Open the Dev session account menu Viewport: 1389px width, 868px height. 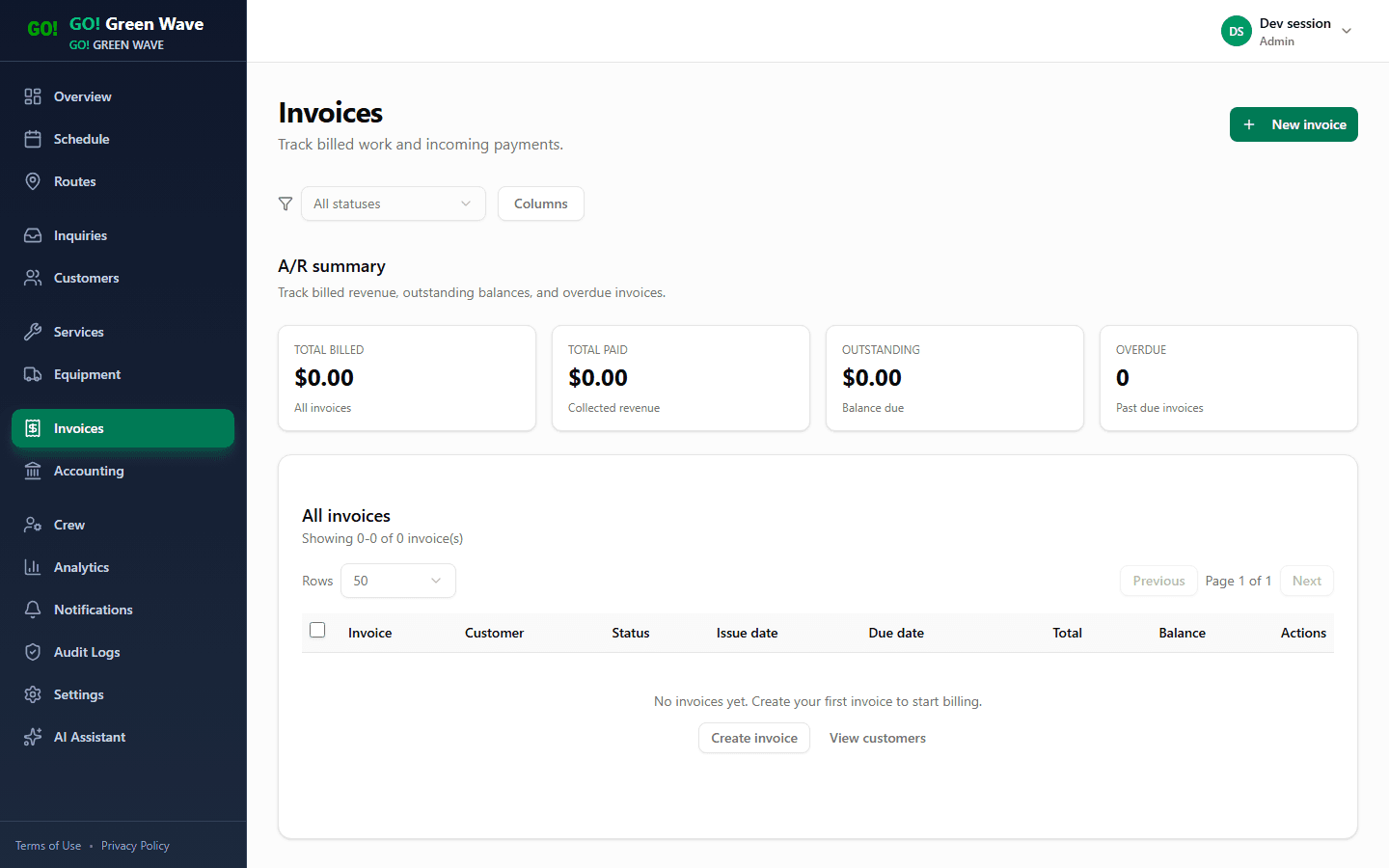pos(1293,30)
